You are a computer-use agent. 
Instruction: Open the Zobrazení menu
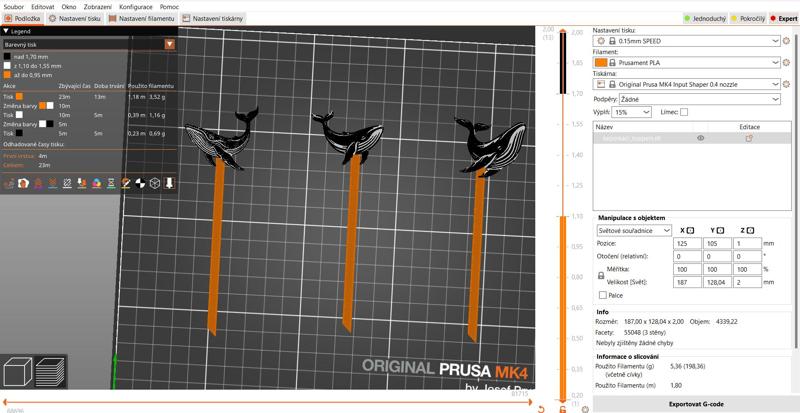click(x=97, y=7)
